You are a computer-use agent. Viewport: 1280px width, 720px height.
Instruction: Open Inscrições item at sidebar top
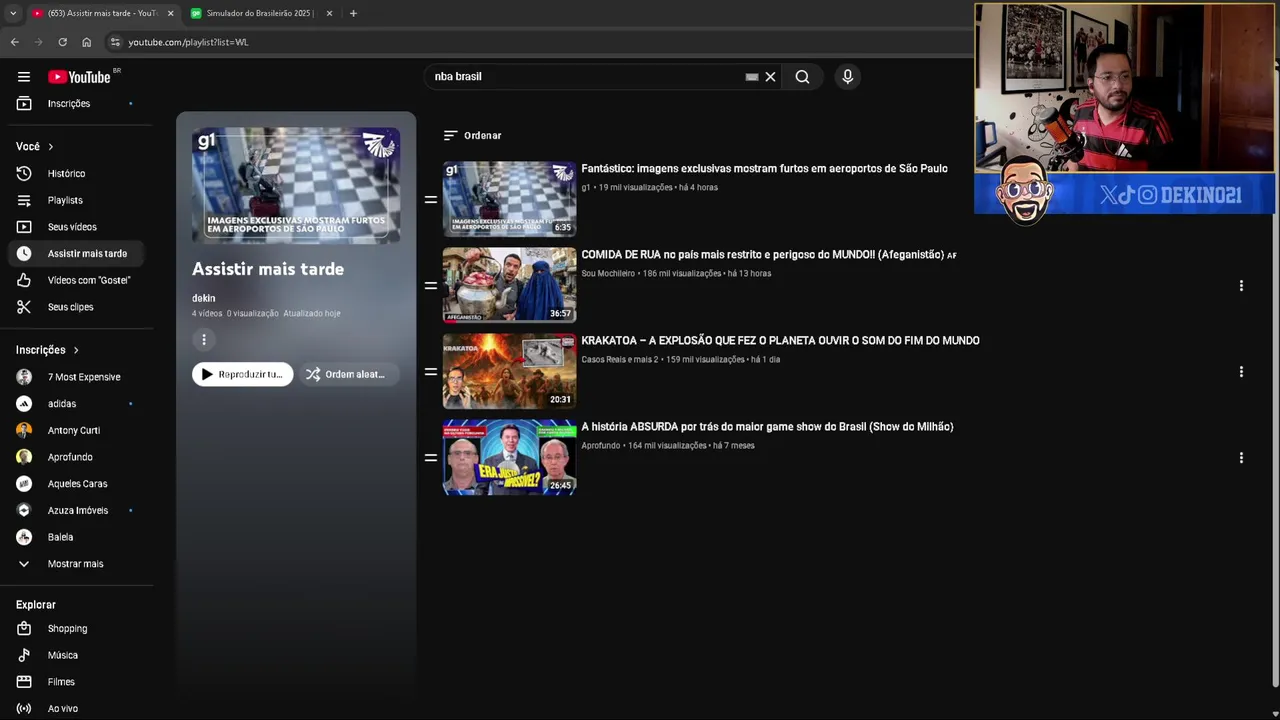coord(77,104)
